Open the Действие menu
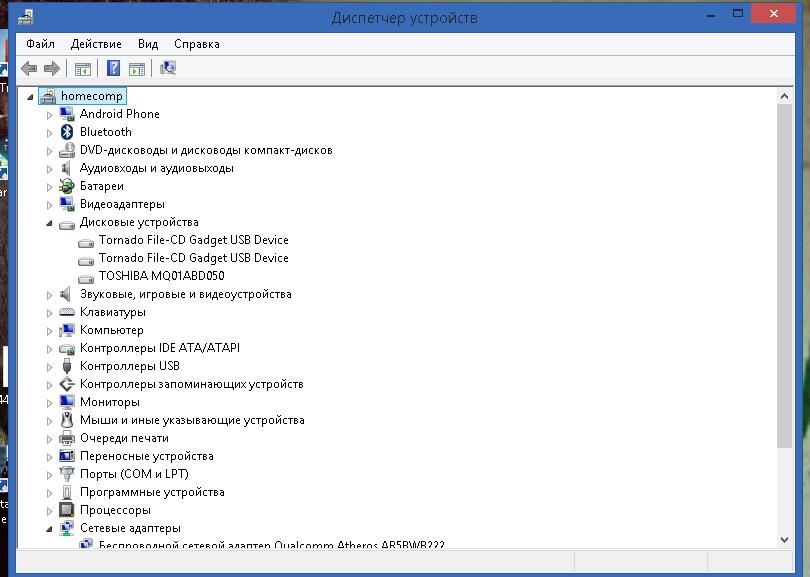Screen dimensions: 810x577 [96, 44]
